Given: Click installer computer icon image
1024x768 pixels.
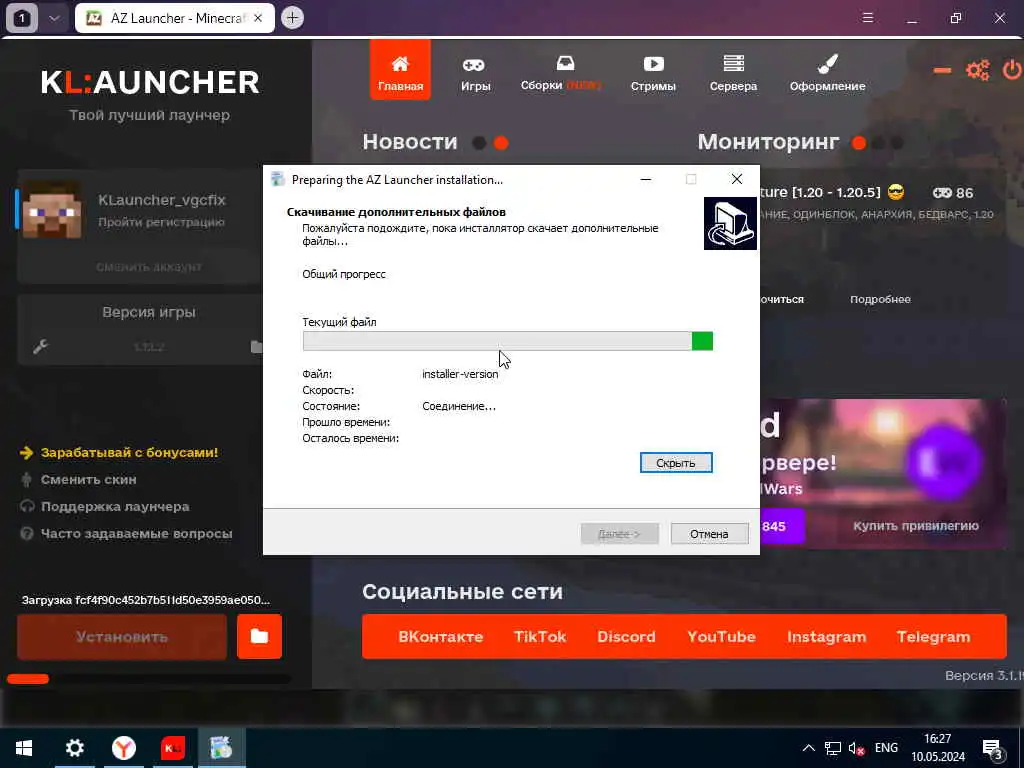Looking at the screenshot, I should point(730,223).
